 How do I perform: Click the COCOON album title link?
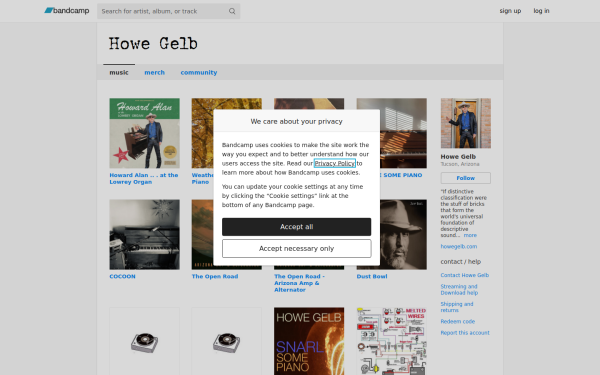[x=122, y=276]
